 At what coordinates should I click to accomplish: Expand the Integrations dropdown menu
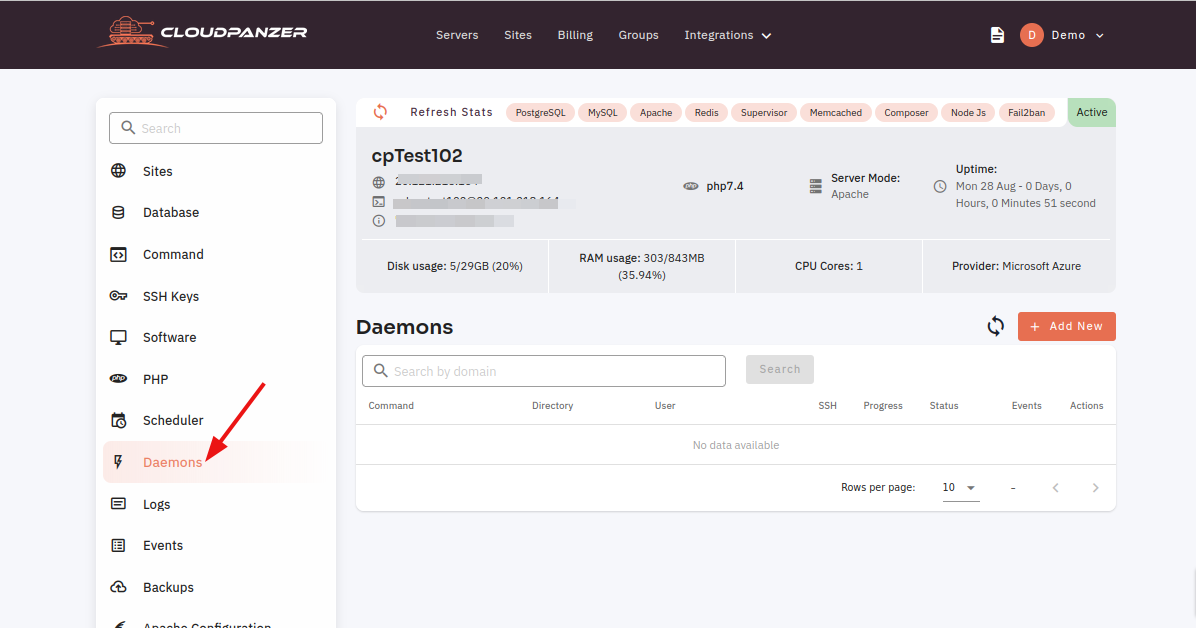click(728, 35)
